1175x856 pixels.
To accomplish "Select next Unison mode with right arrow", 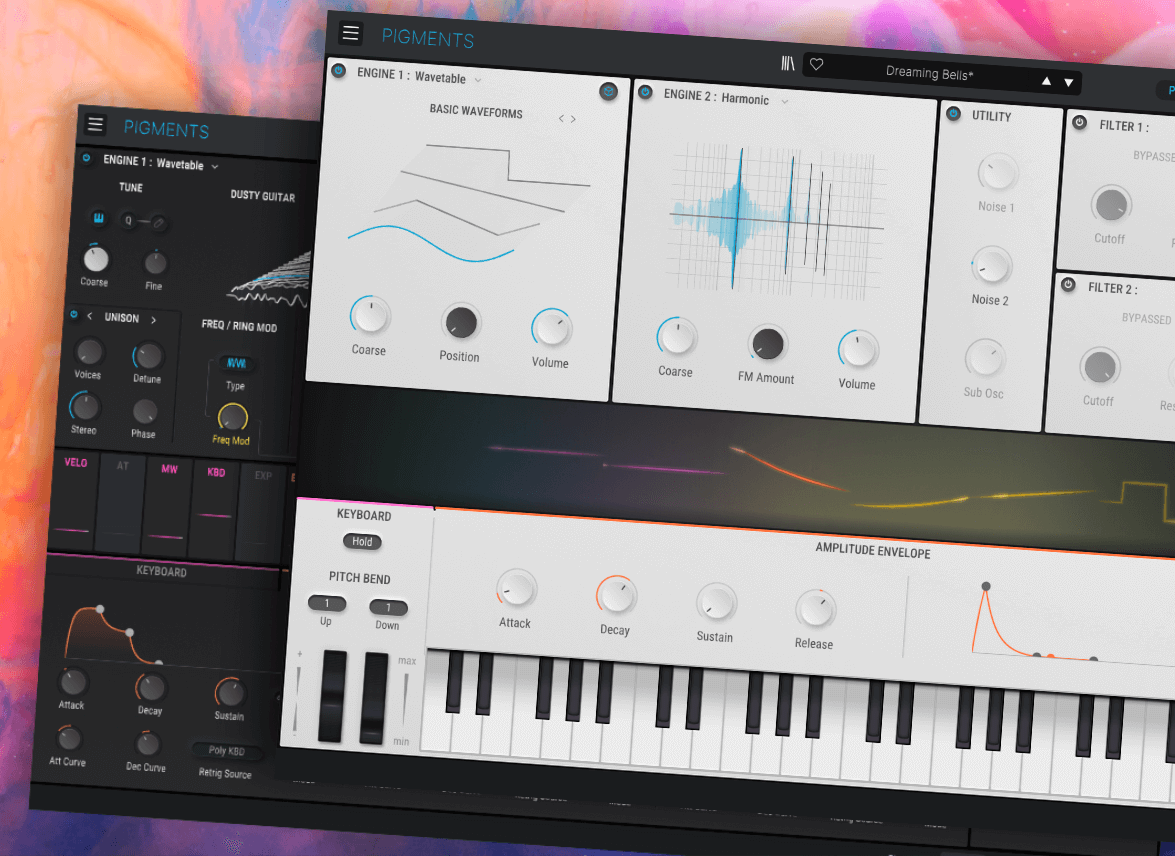I will click(x=154, y=320).
